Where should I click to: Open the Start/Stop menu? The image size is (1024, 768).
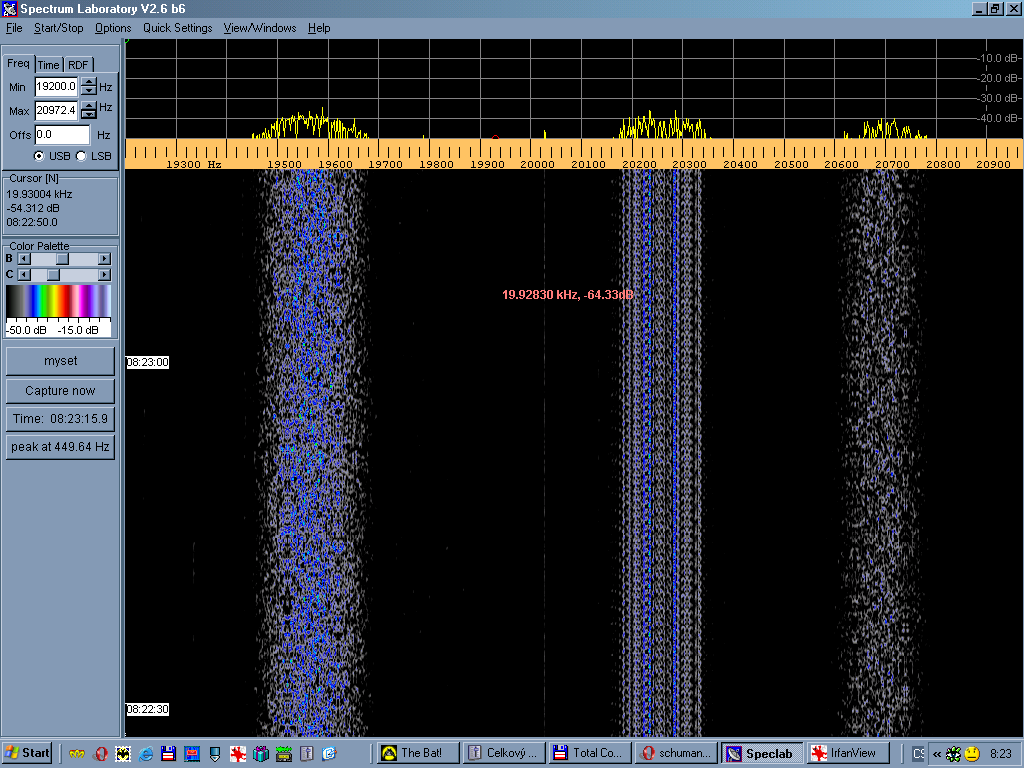pyautogui.click(x=59, y=28)
